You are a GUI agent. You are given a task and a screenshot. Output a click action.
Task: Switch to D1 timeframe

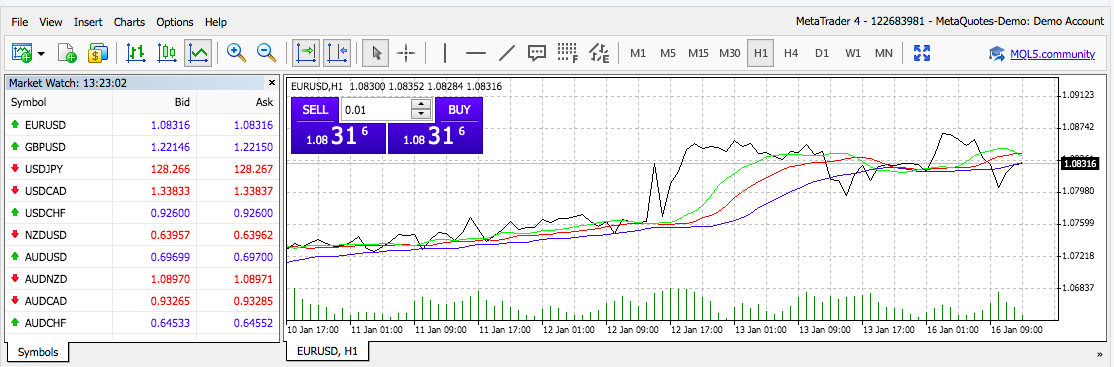click(822, 53)
